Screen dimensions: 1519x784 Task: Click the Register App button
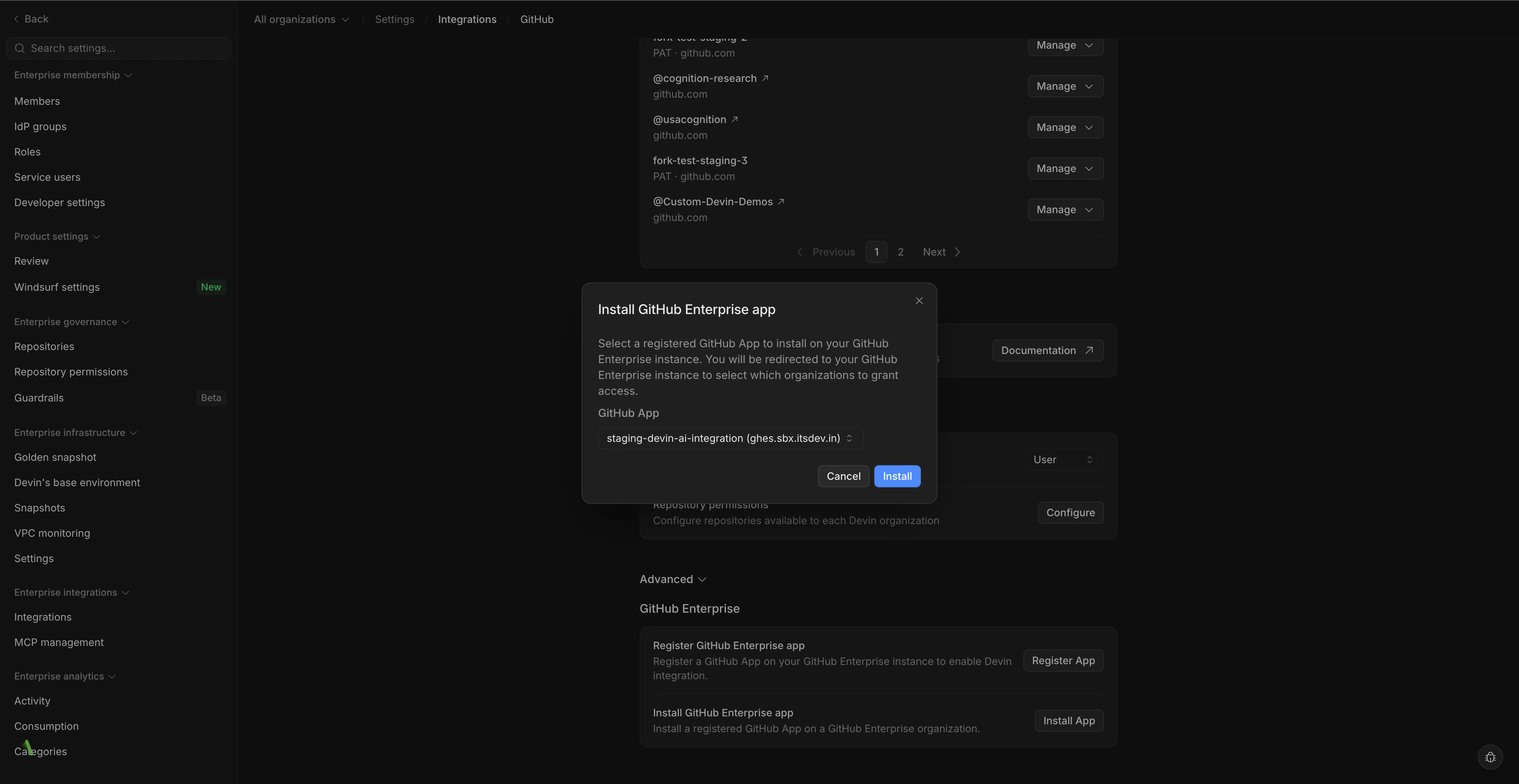[x=1063, y=661]
